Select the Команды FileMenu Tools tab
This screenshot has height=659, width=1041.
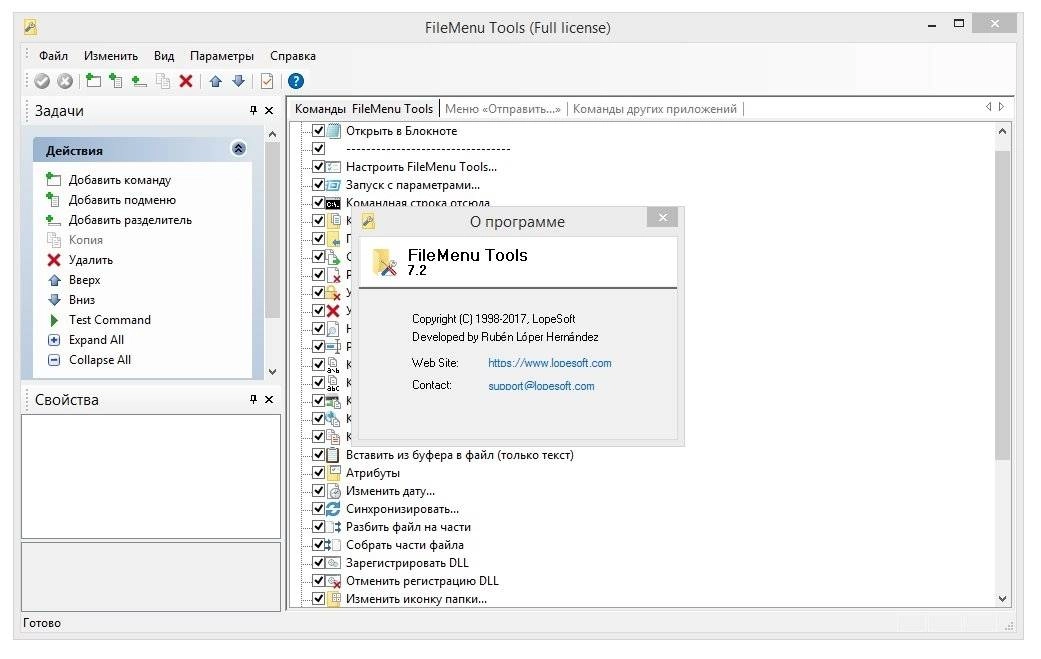(364, 109)
